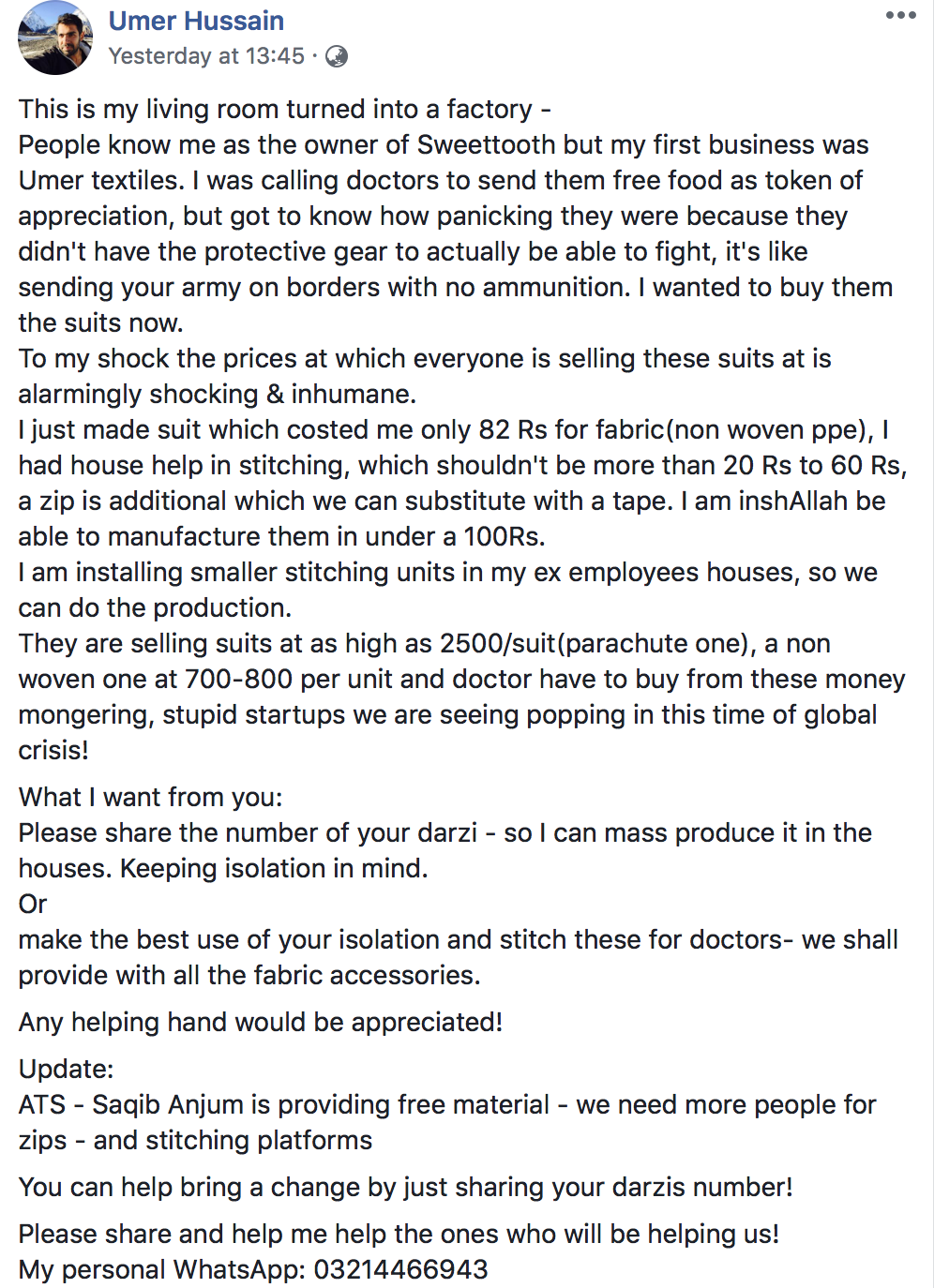Click the 'Please share the number of your darzi' line
This screenshot has height=1288, width=934.
445,832
